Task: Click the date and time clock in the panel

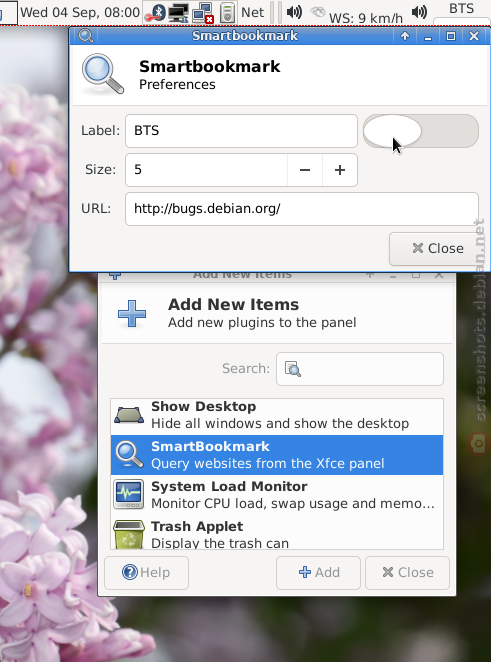Action: 80,12
